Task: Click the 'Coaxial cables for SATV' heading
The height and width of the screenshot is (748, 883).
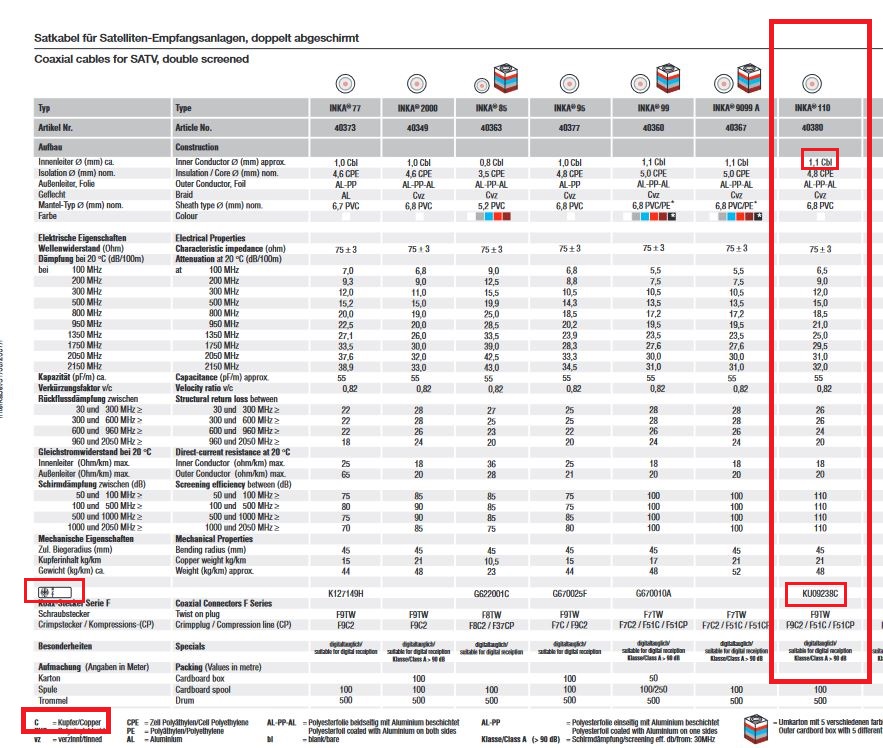Action: click(x=141, y=60)
